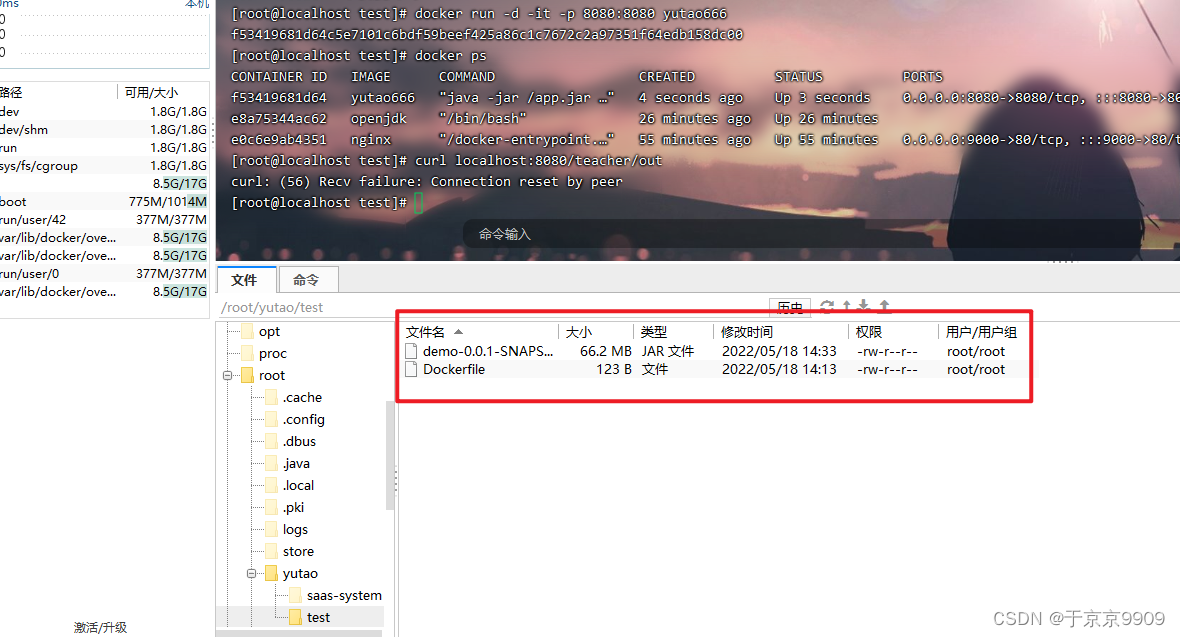Select the sys/fs/cgroup disk row
Screen dimensions: 1180x637
click(x=104, y=166)
